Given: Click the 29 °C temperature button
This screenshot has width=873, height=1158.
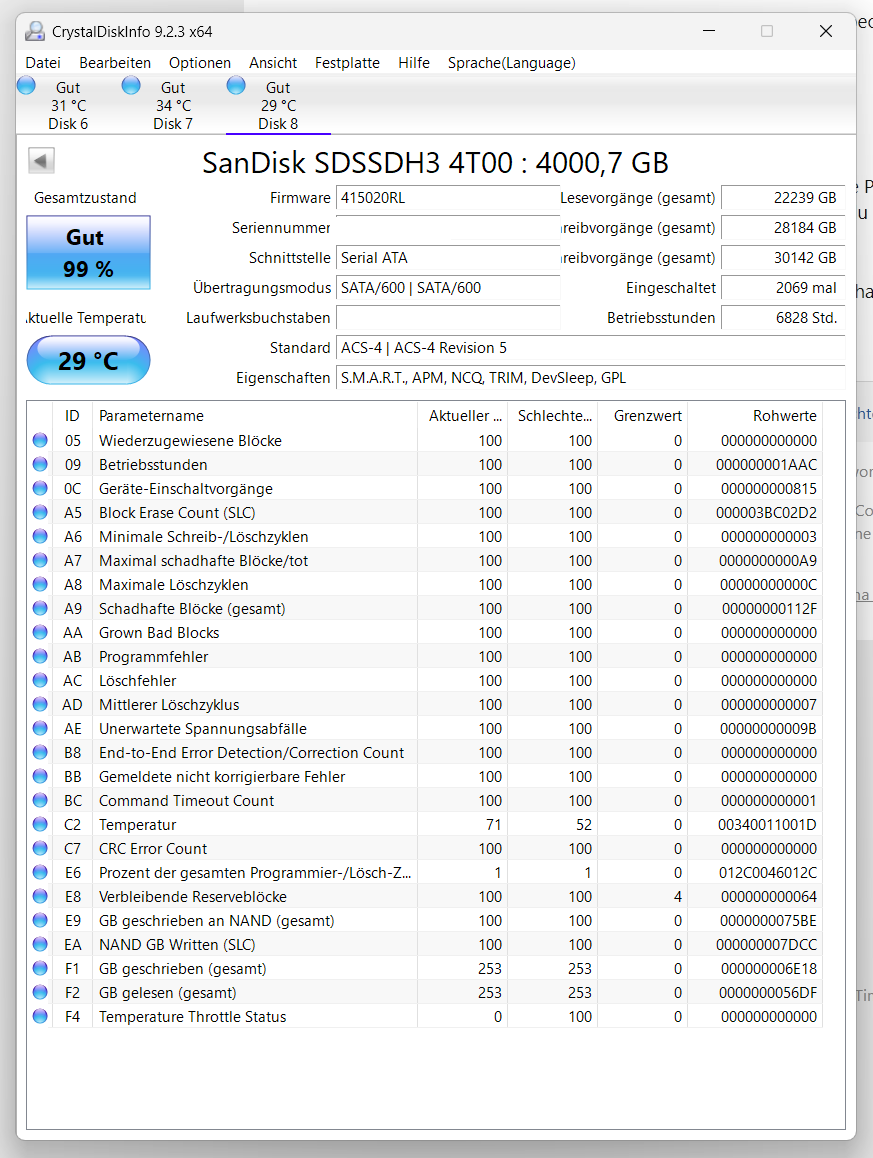Looking at the screenshot, I should click(89, 360).
